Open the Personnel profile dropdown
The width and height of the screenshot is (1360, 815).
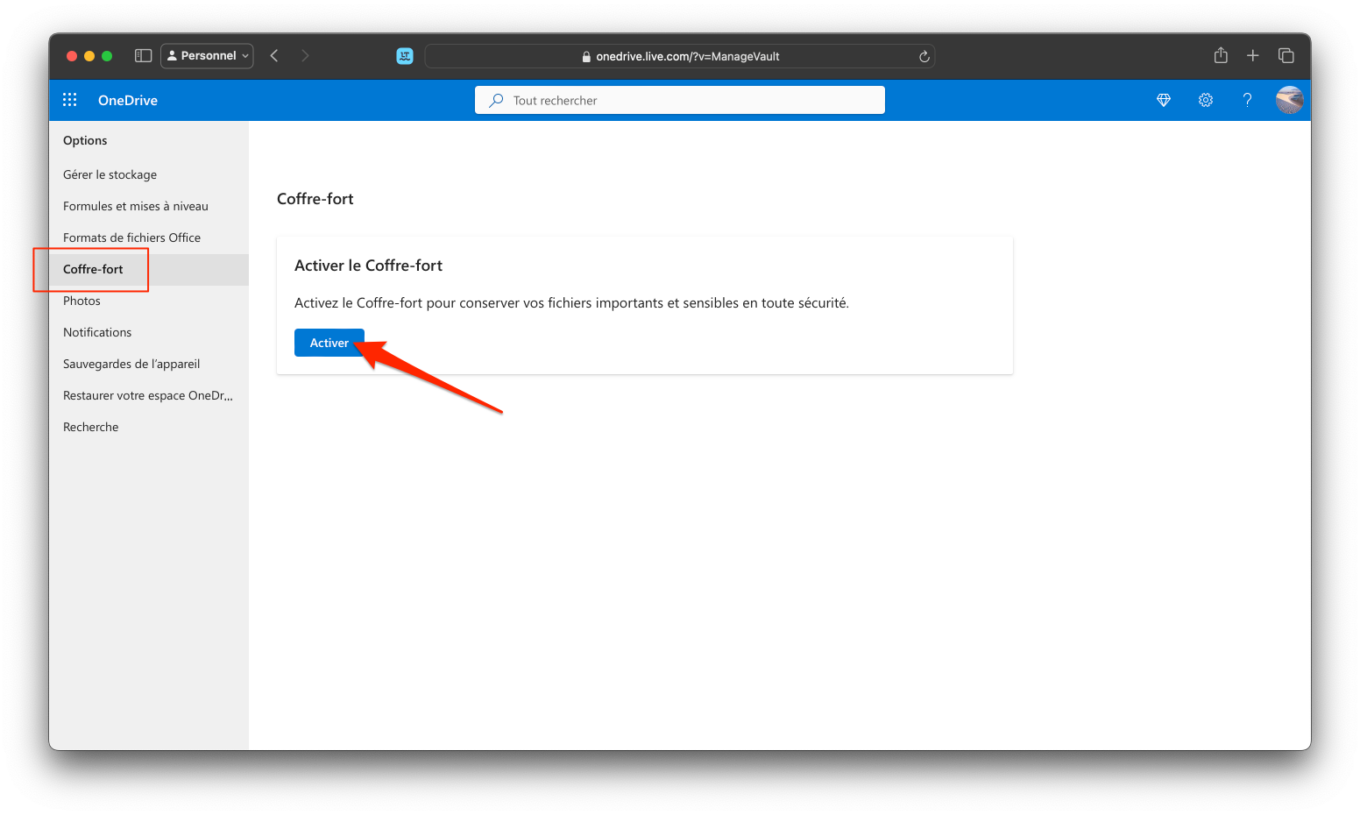pos(207,56)
